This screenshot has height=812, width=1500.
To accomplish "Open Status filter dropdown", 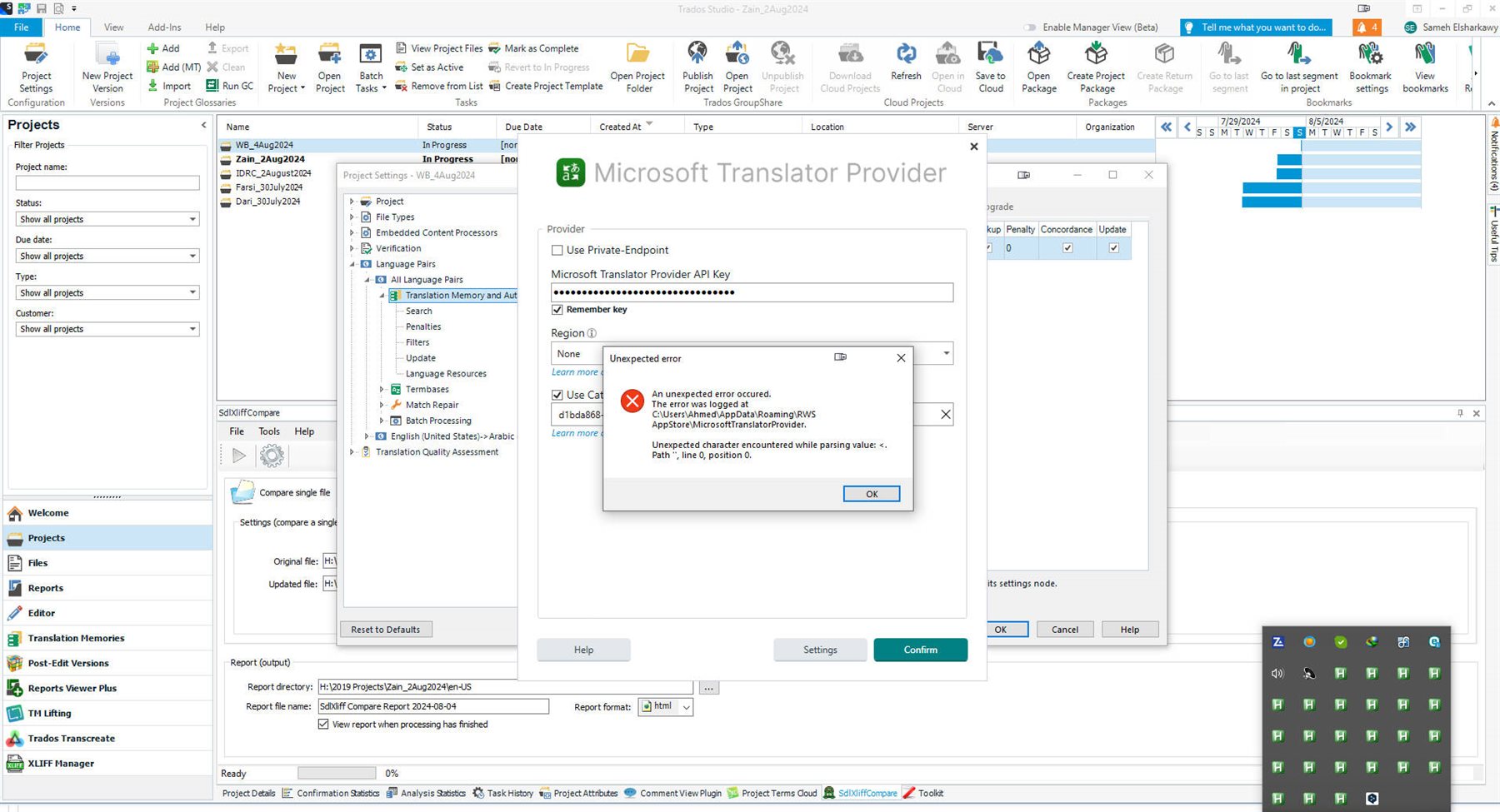I will (x=192, y=220).
